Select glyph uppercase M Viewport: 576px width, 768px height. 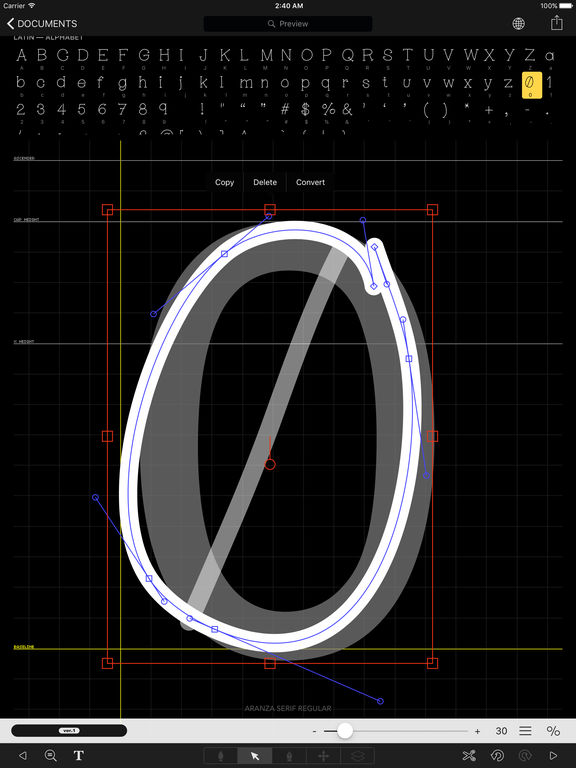pyautogui.click(x=266, y=55)
